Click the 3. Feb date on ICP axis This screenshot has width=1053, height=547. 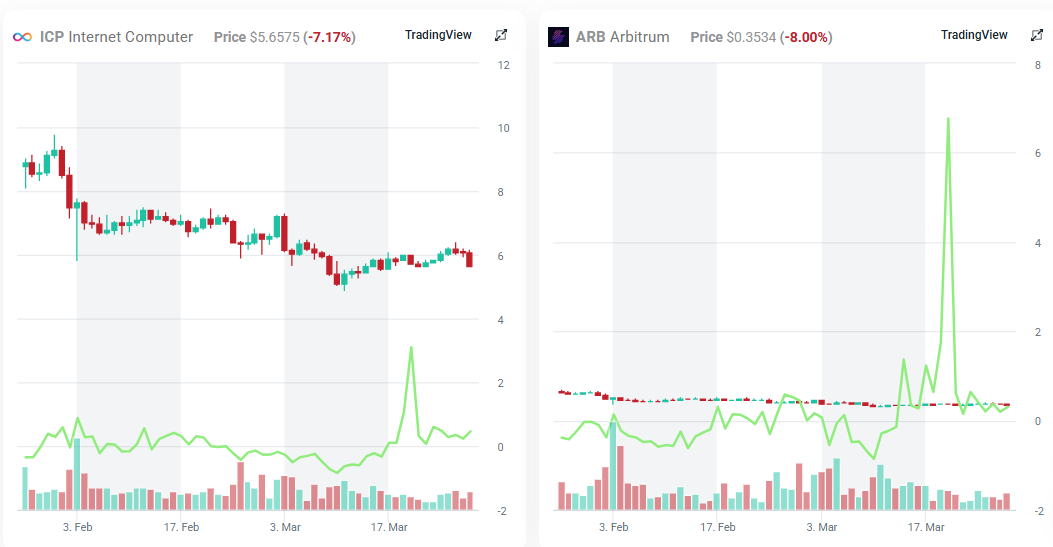pyautogui.click(x=77, y=527)
